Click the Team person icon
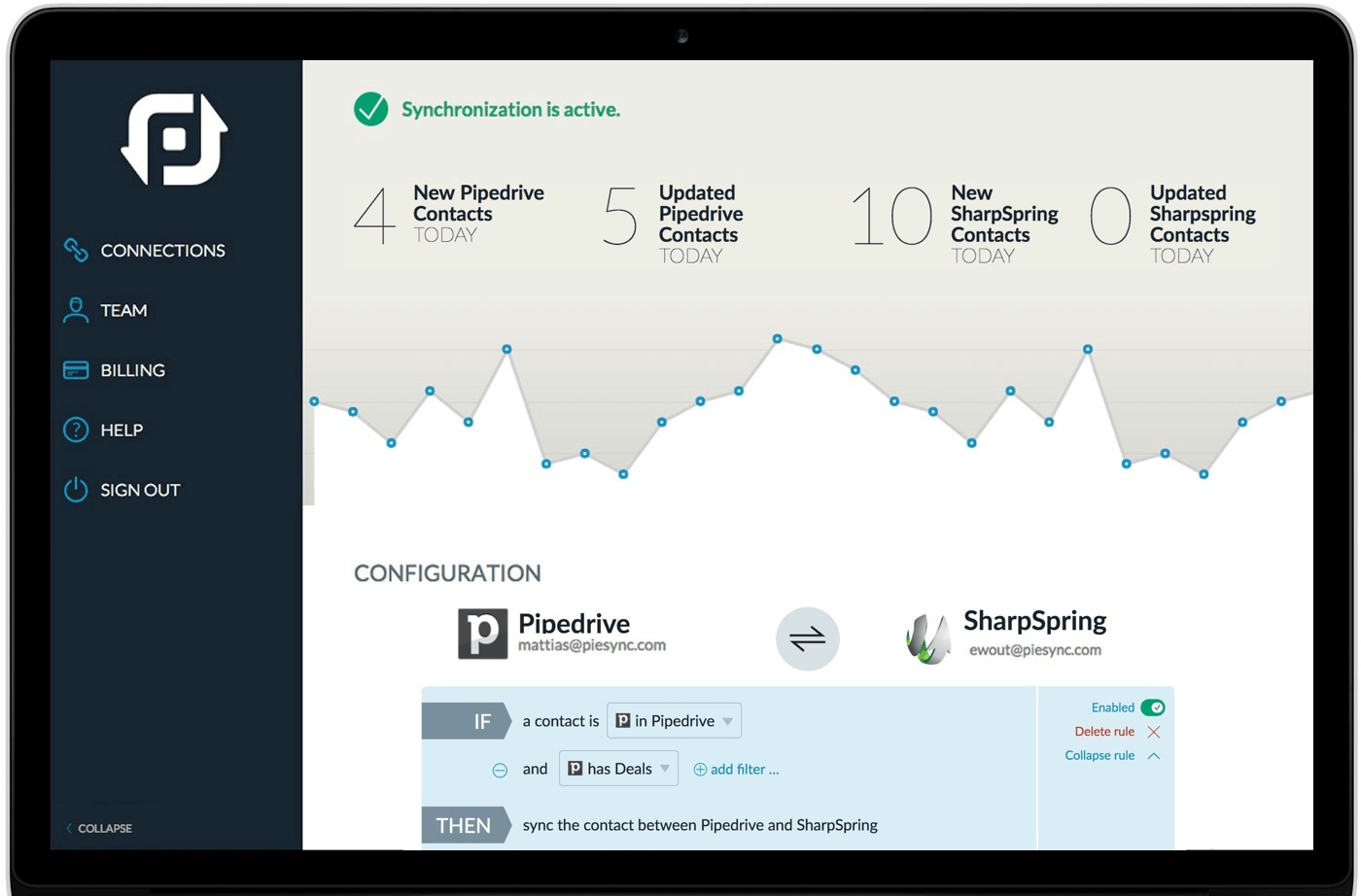This screenshot has height=896, width=1361. (76, 310)
